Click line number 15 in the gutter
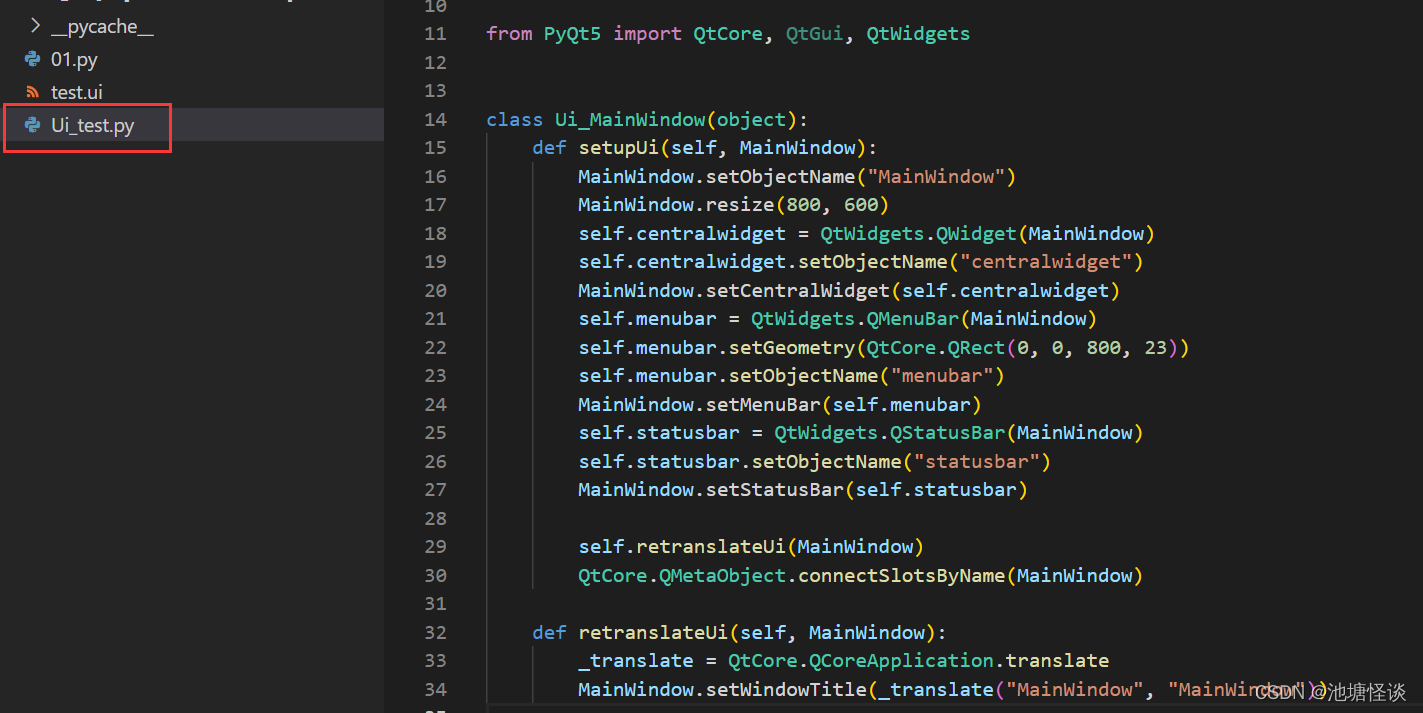 [435, 148]
